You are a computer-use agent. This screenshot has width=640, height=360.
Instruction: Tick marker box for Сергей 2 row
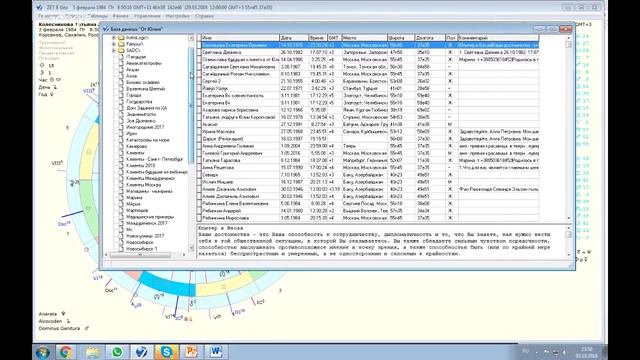pyautogui.click(x=200, y=81)
